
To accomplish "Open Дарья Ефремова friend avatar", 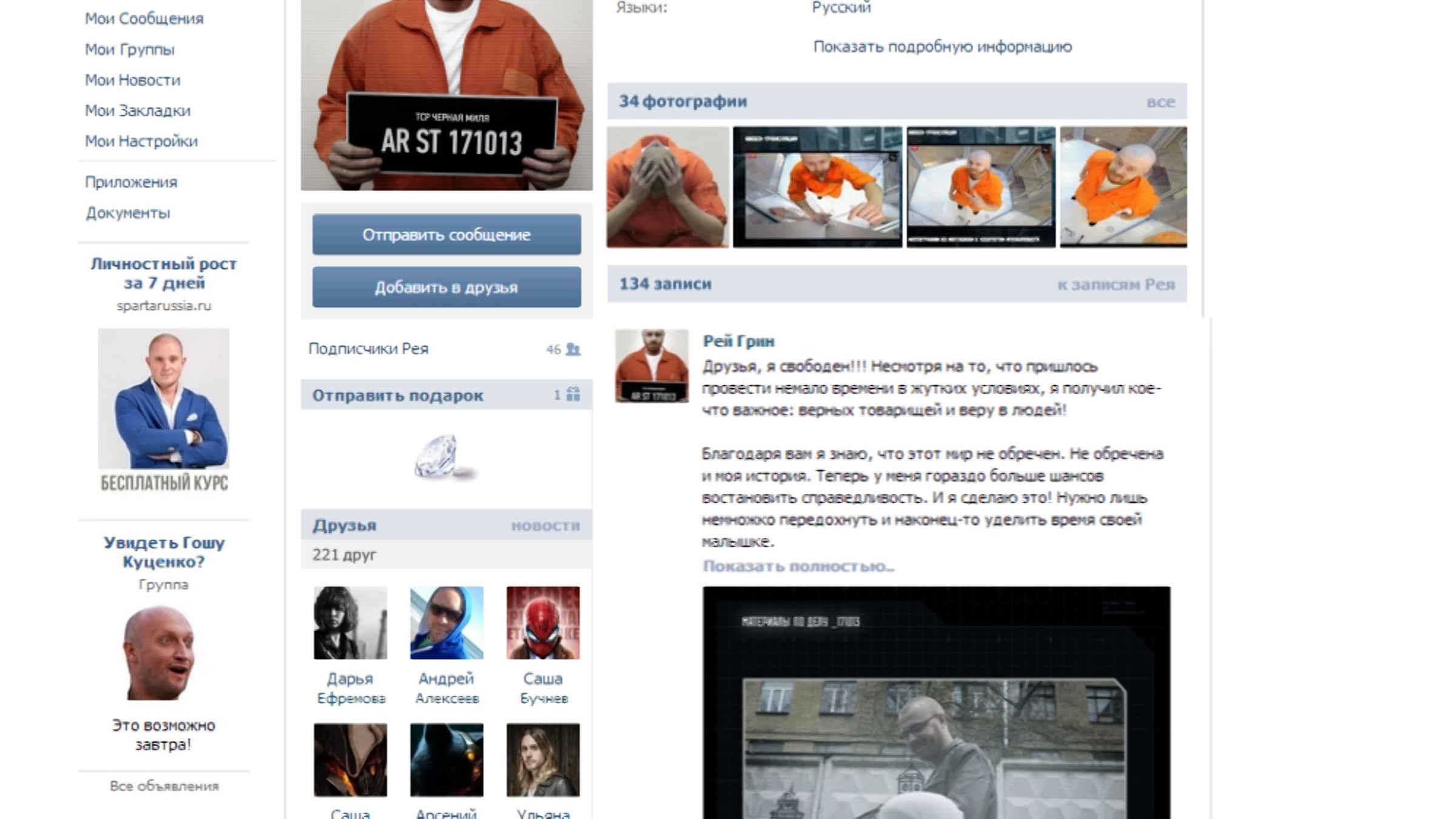I will pos(350,622).
